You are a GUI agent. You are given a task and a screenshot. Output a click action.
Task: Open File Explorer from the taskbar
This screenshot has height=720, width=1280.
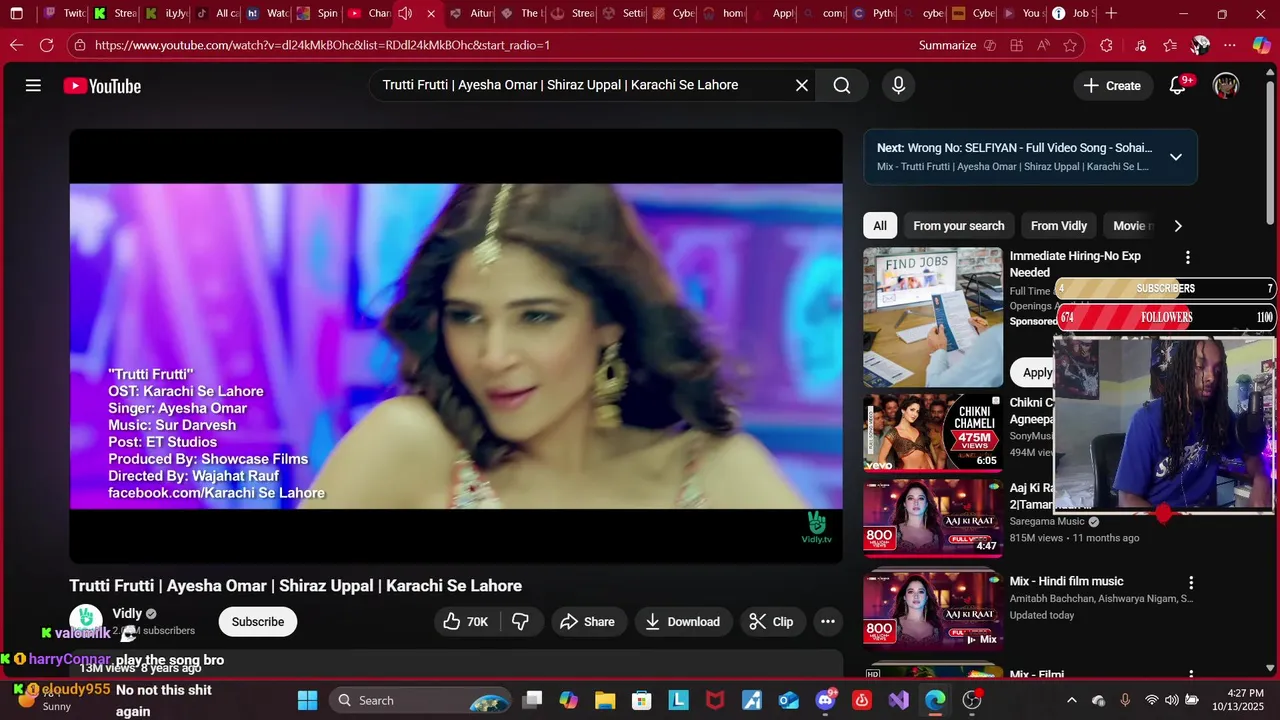pos(605,700)
